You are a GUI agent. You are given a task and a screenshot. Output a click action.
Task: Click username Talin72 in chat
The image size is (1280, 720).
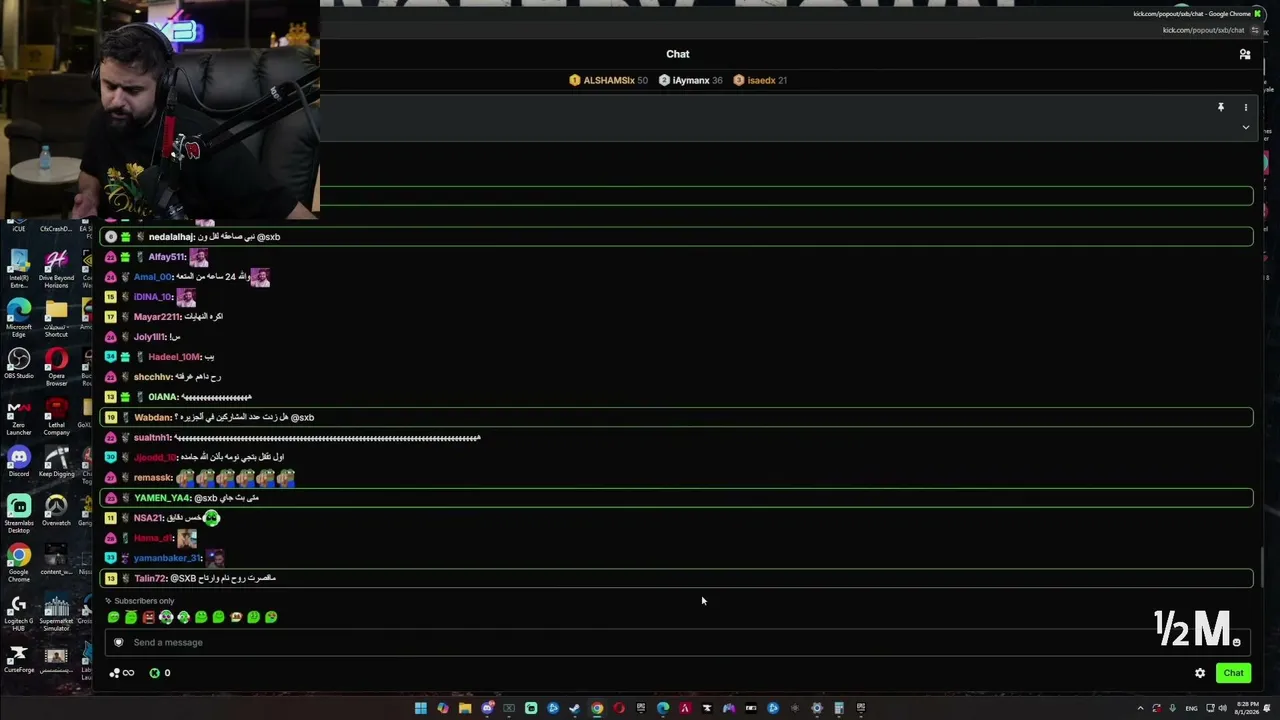[x=150, y=578]
